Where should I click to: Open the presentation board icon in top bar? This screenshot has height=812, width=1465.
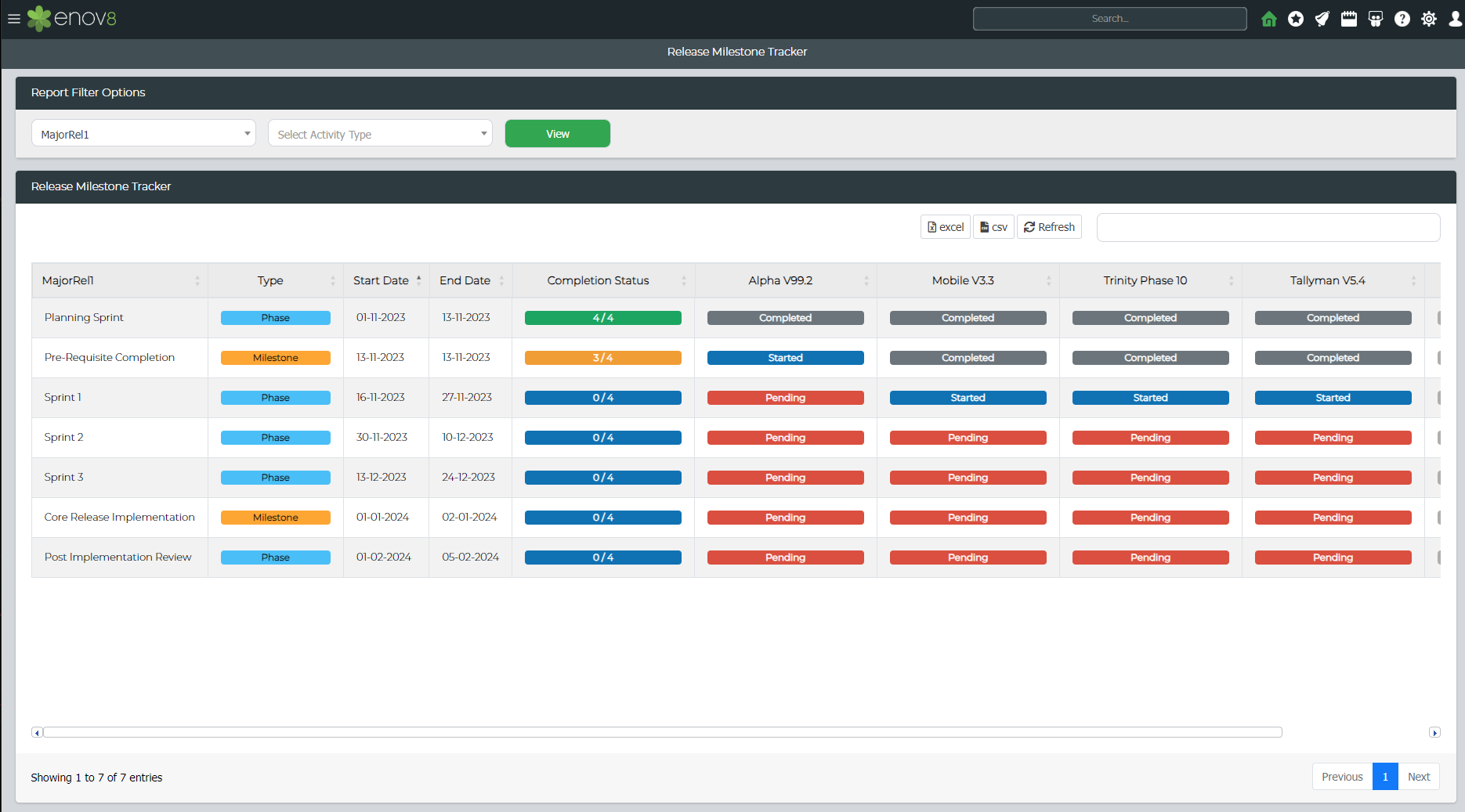[x=1376, y=19]
